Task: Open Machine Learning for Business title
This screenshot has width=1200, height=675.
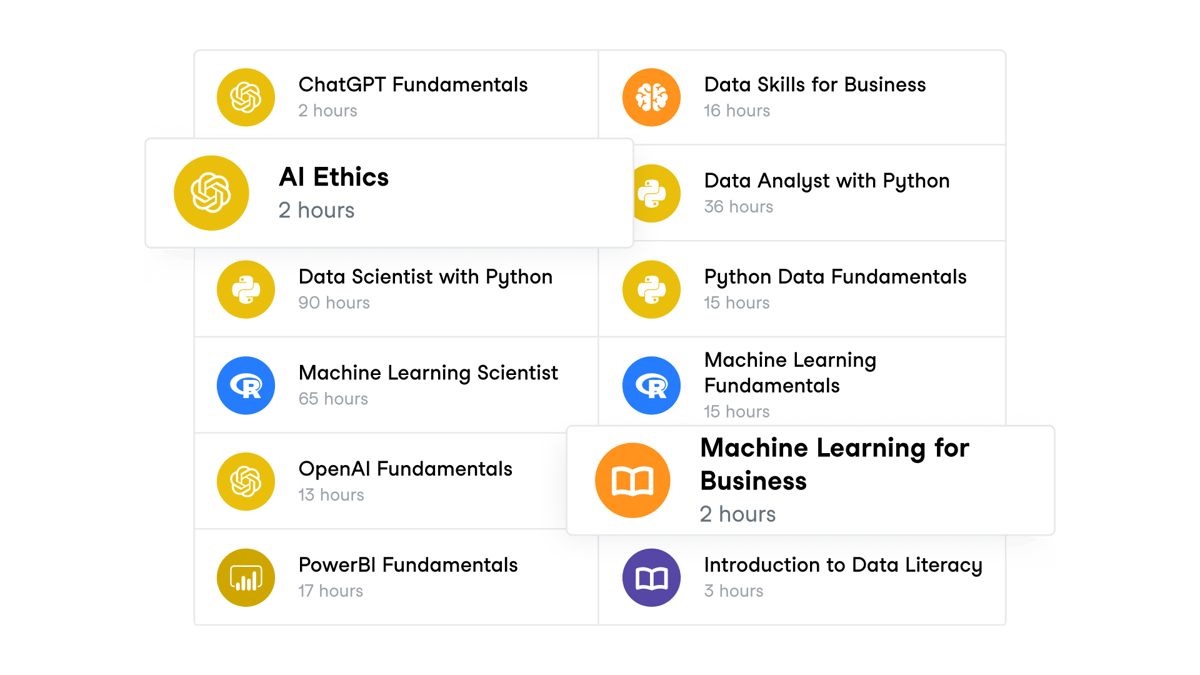Action: pyautogui.click(x=834, y=464)
